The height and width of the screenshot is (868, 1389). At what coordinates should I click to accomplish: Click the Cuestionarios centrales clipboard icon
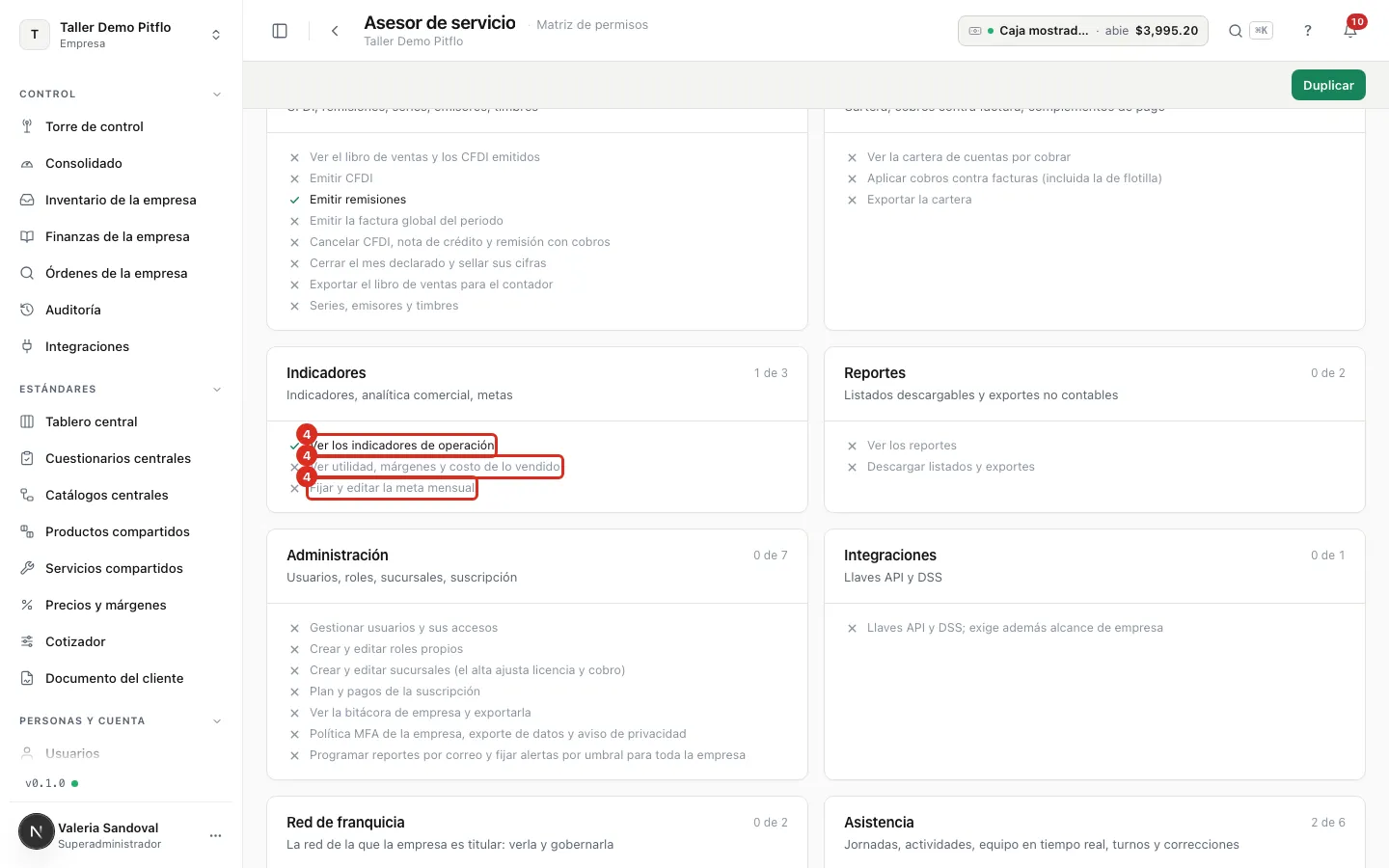[x=27, y=459]
